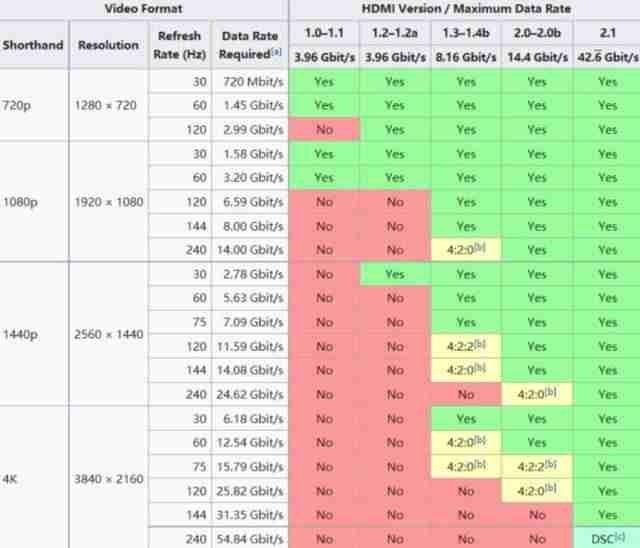Click 1440p 30 Hz Yes cell under 1.2–1.2a
Viewport: 640px width, 548px height.
point(395,274)
